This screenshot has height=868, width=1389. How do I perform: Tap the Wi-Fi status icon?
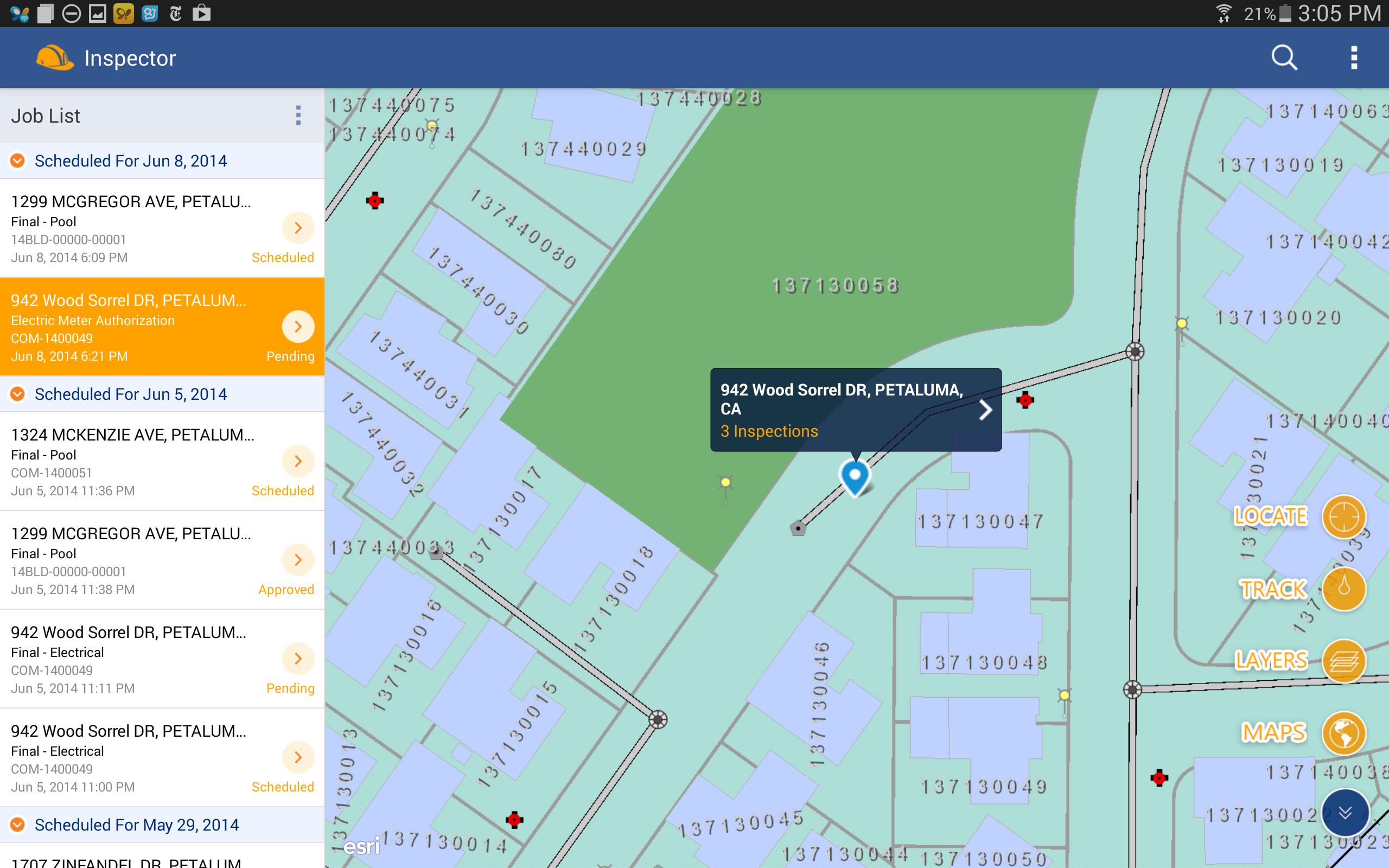click(x=1224, y=13)
